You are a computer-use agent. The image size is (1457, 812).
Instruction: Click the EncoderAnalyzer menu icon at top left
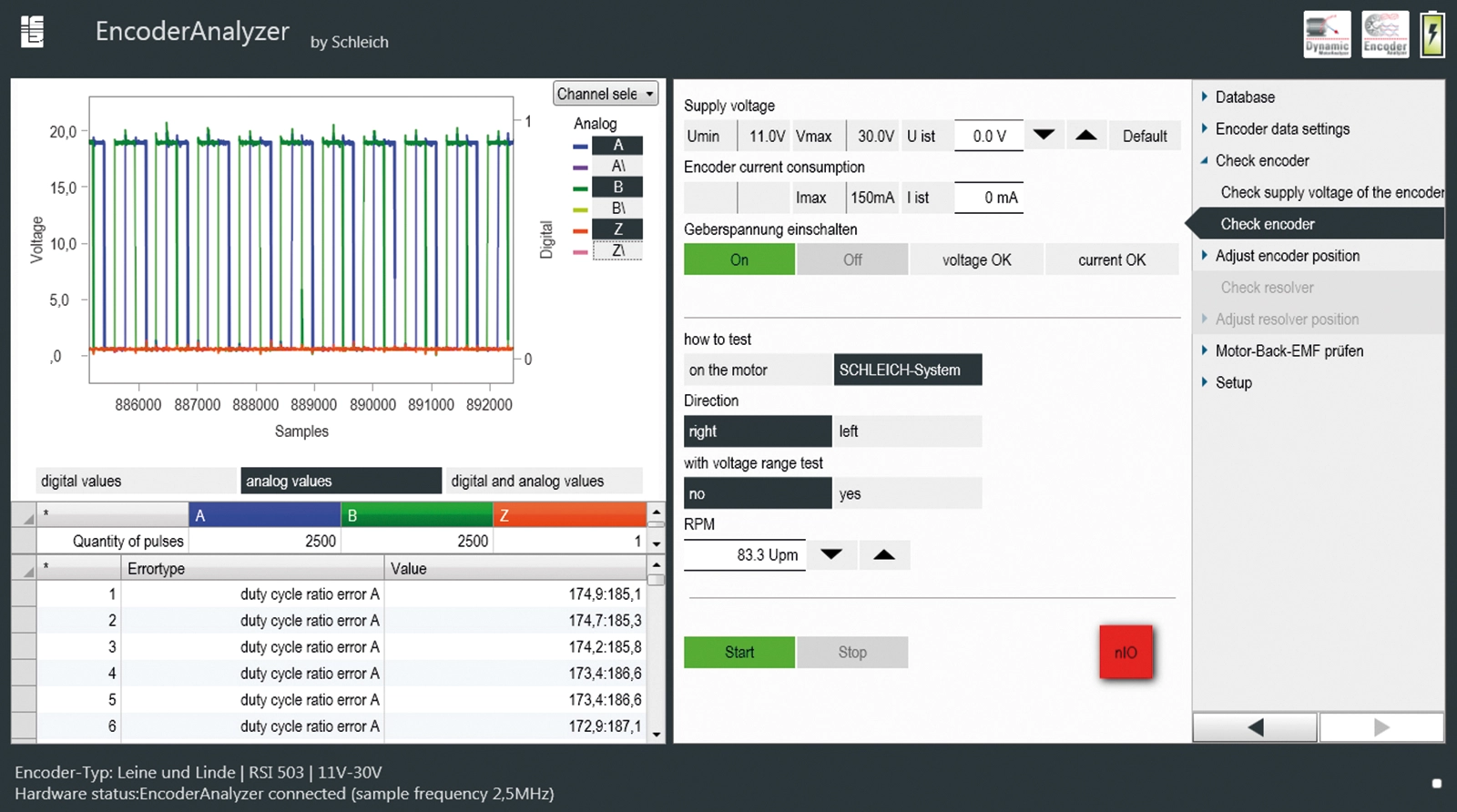(33, 33)
